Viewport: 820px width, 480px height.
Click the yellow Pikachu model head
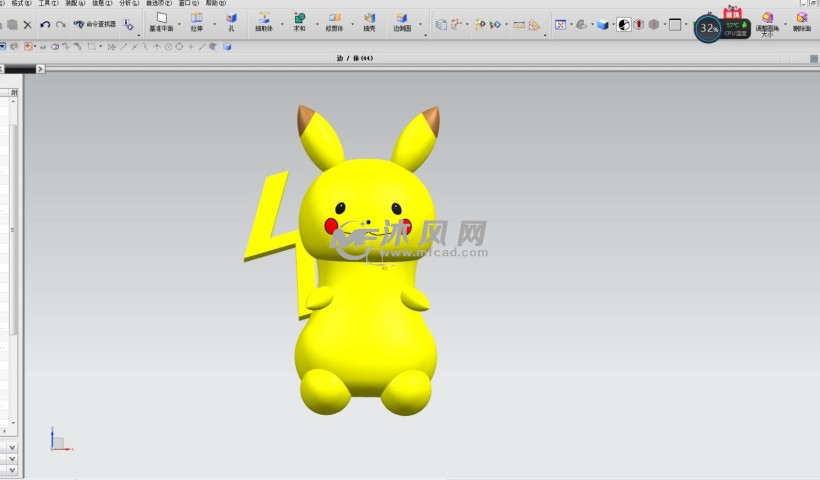pos(366,209)
